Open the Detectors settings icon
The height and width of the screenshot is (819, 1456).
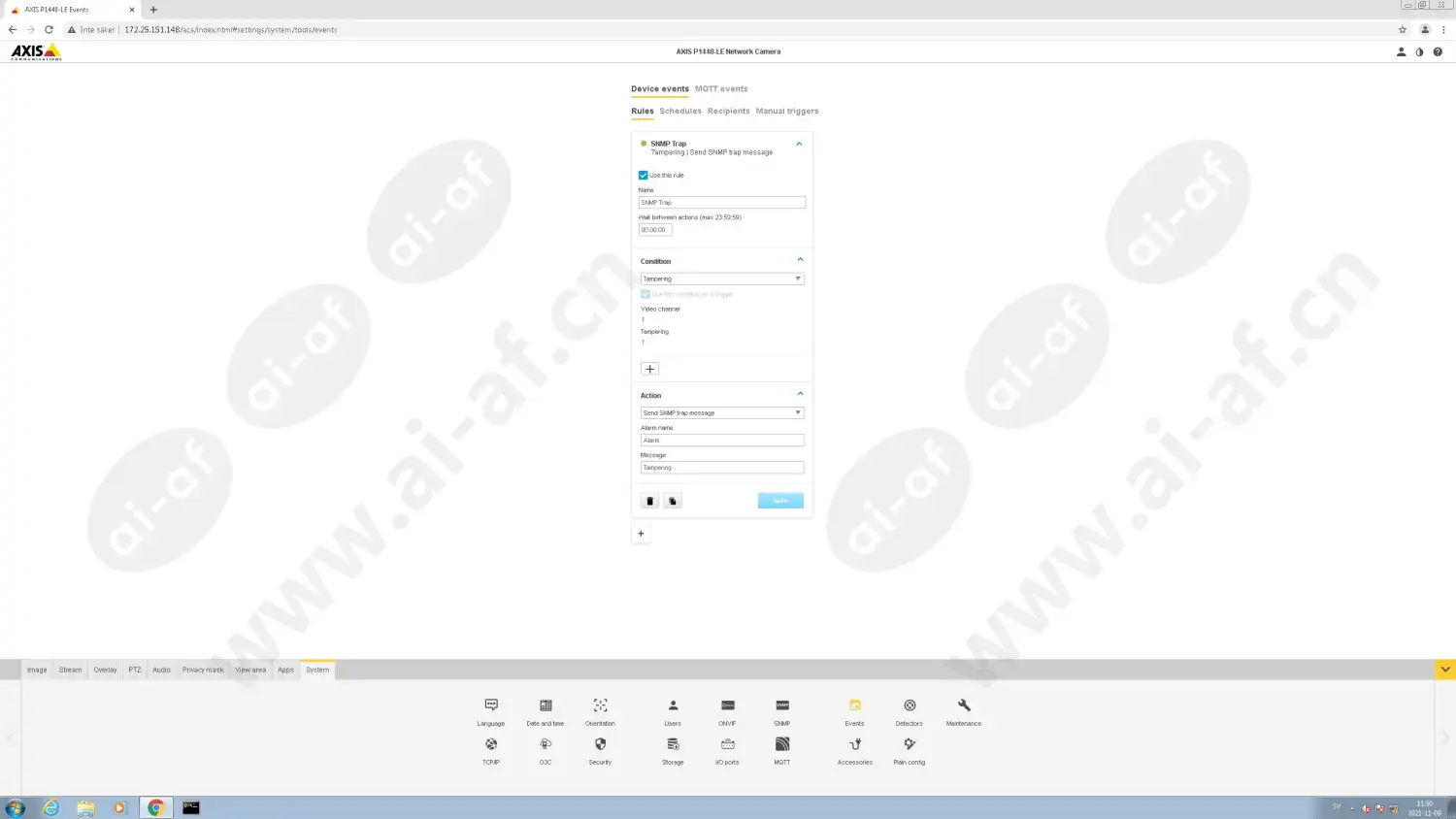click(x=910, y=705)
